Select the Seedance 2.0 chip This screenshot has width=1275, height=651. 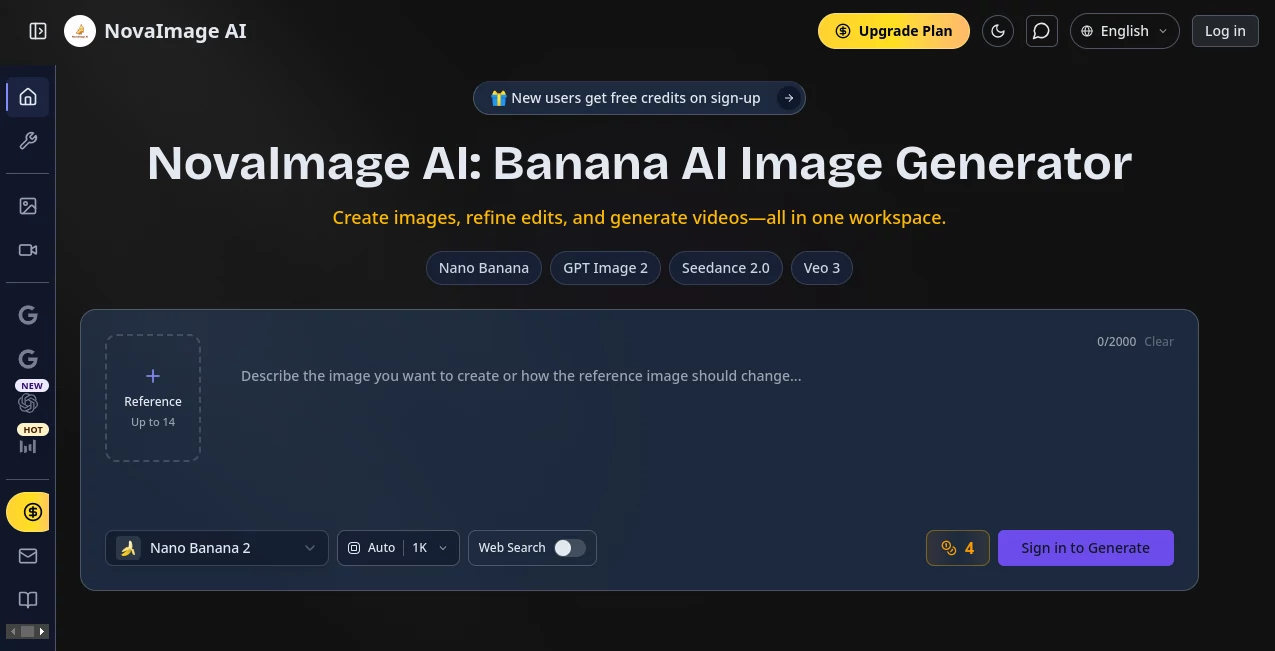tap(726, 268)
